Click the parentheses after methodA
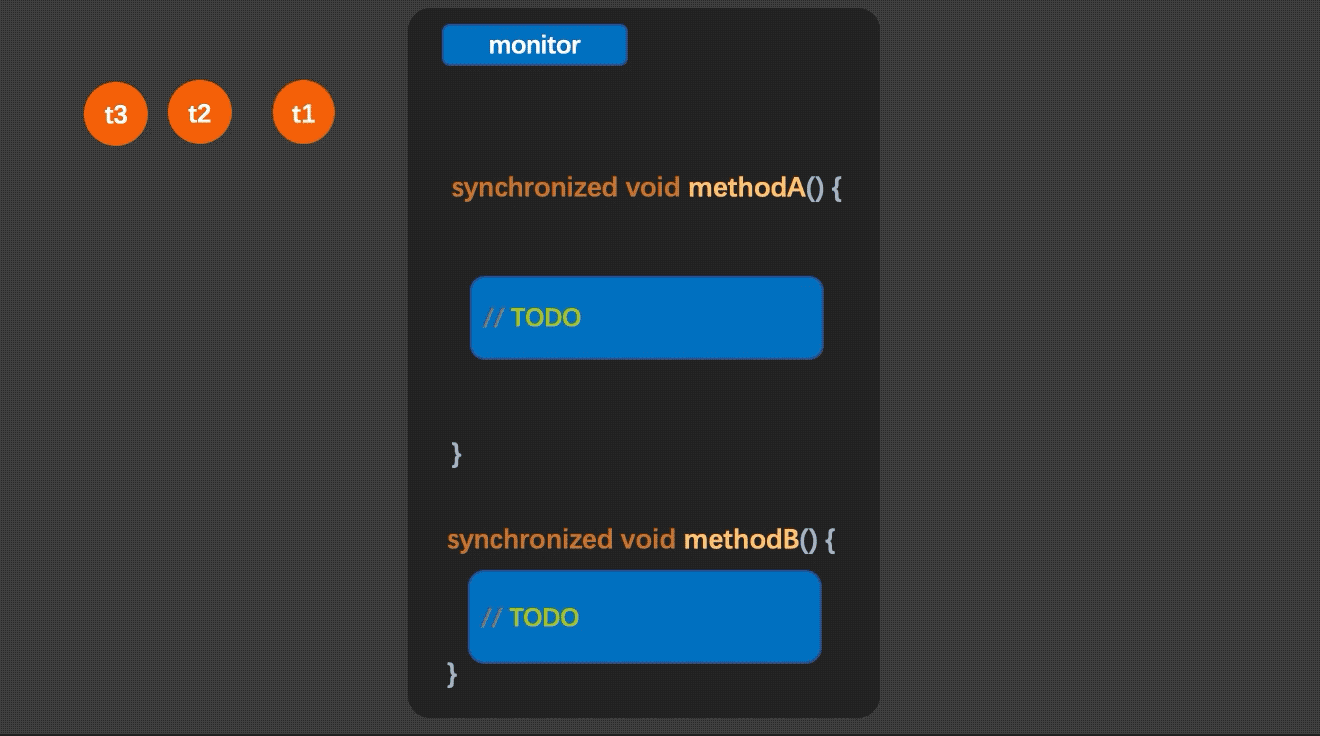 click(x=815, y=188)
